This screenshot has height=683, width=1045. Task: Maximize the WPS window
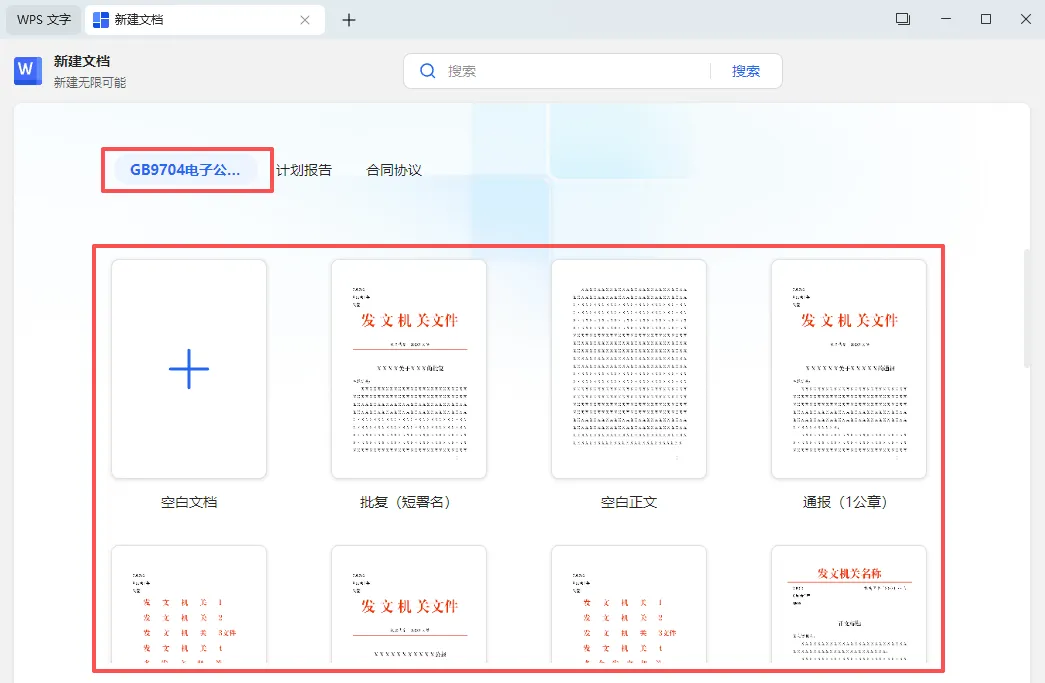[x=986, y=19]
